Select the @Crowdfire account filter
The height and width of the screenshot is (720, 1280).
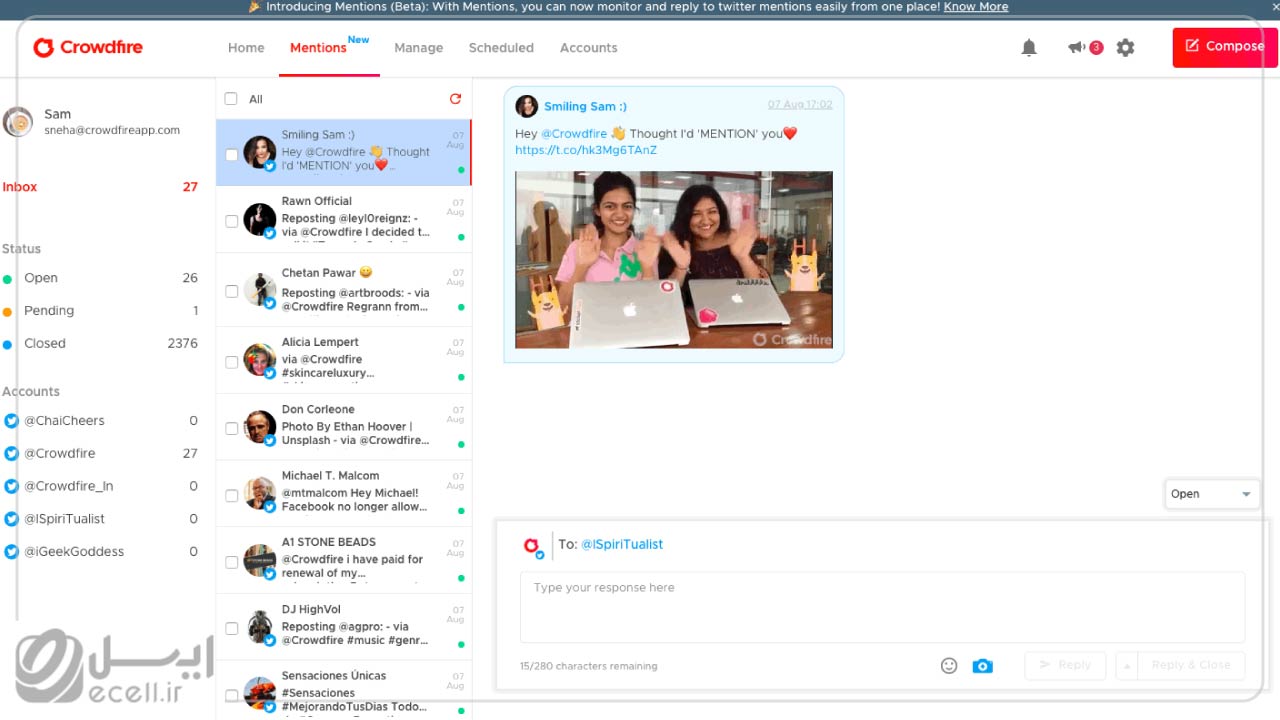[100, 453]
